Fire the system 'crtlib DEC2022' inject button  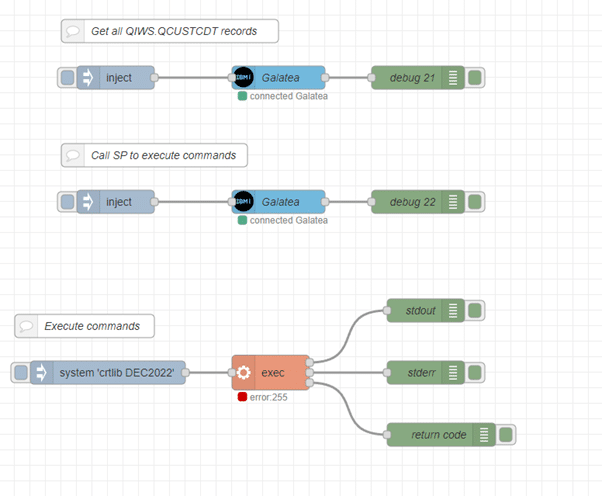click(x=21, y=372)
